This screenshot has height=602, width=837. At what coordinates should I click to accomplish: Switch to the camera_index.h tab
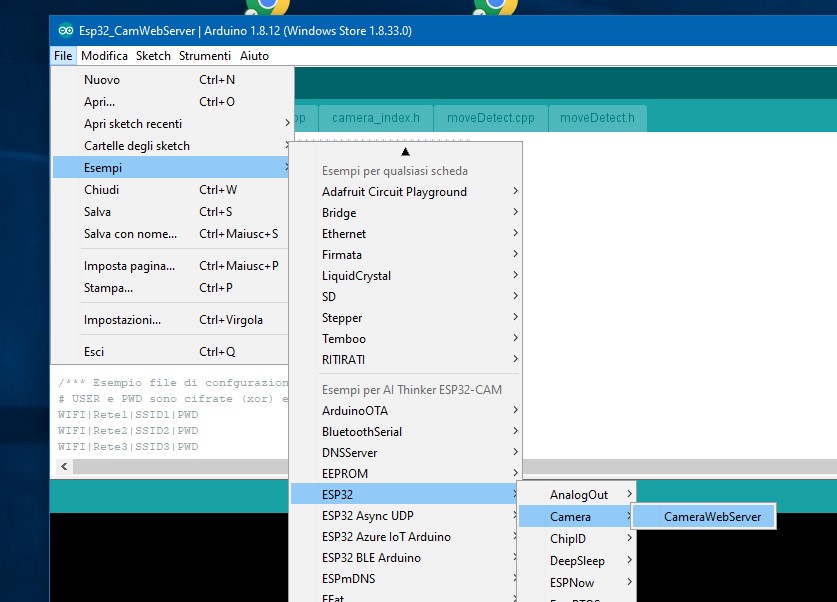[376, 118]
